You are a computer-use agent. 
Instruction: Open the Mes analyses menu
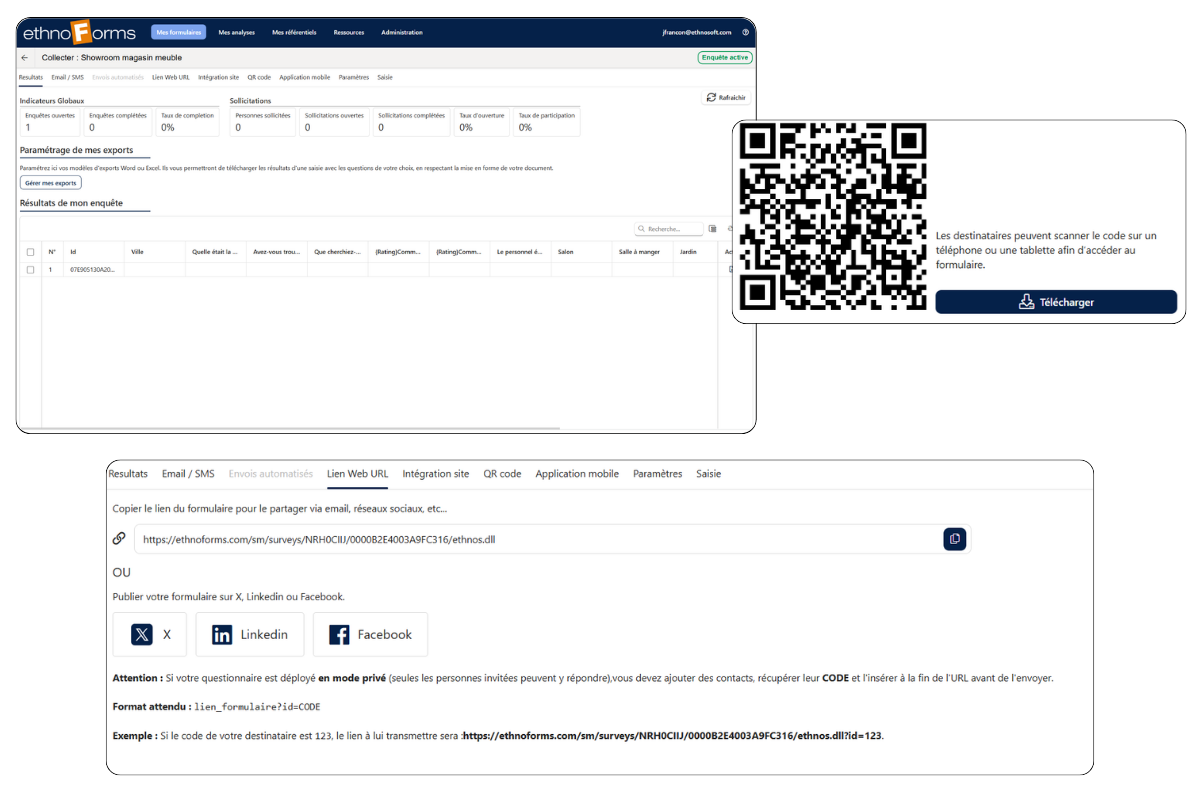pyautogui.click(x=236, y=32)
